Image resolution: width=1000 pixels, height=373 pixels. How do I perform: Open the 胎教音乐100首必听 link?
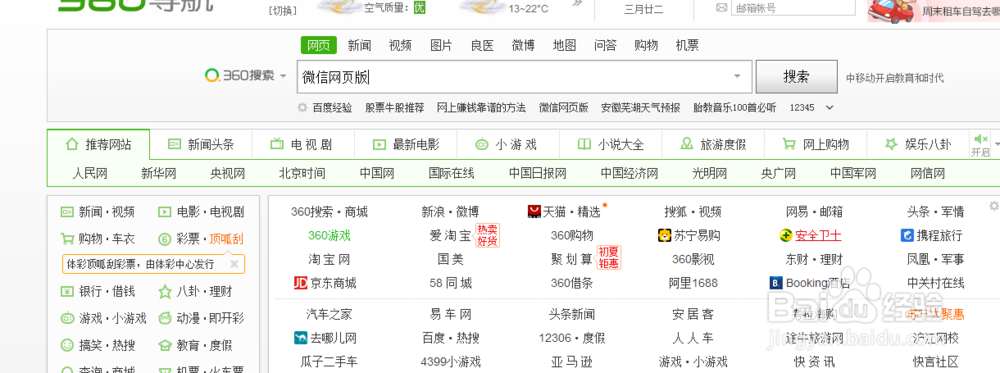click(735, 108)
